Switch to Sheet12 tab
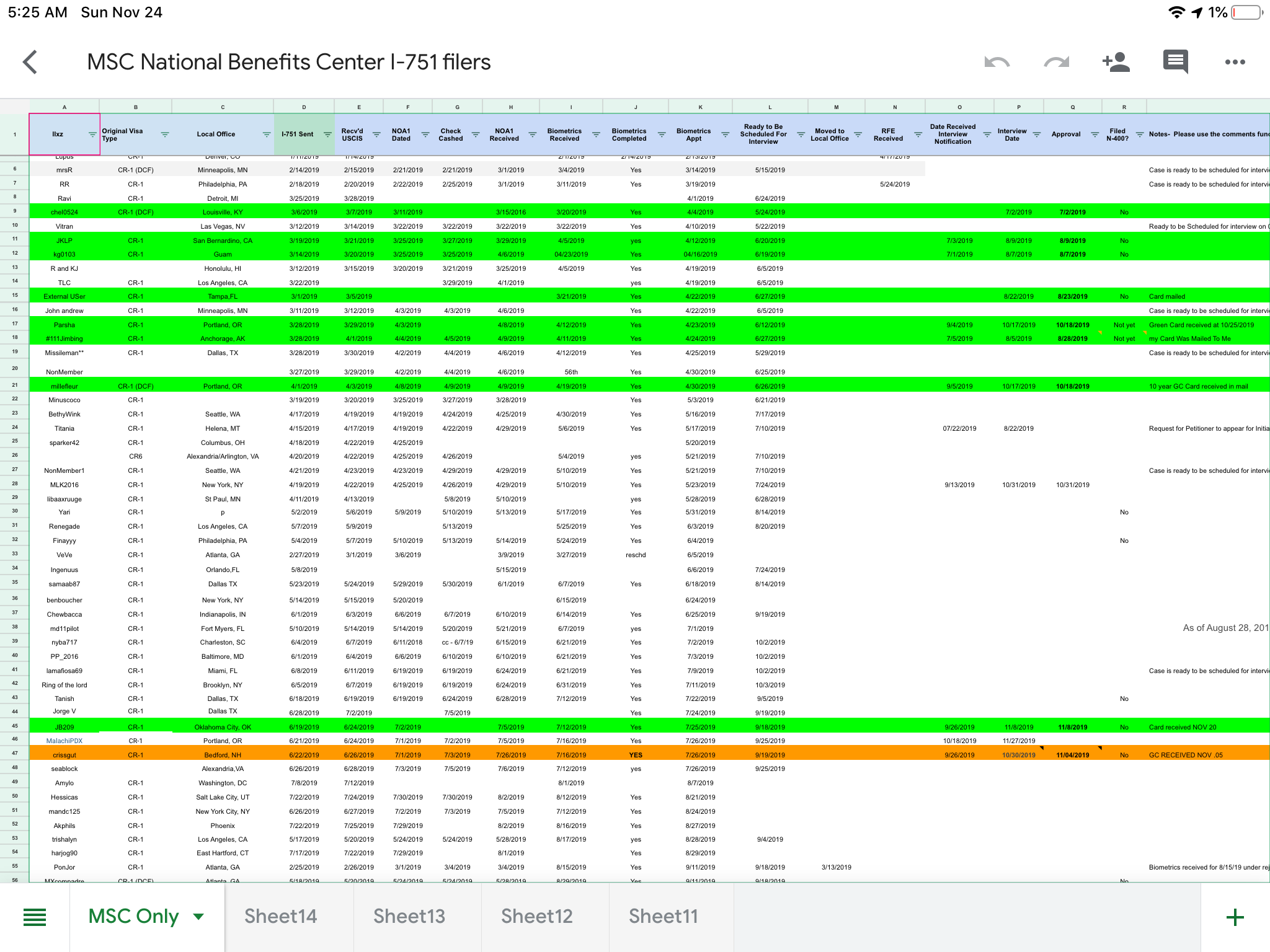This screenshot has width=1270, height=952. 536,917
